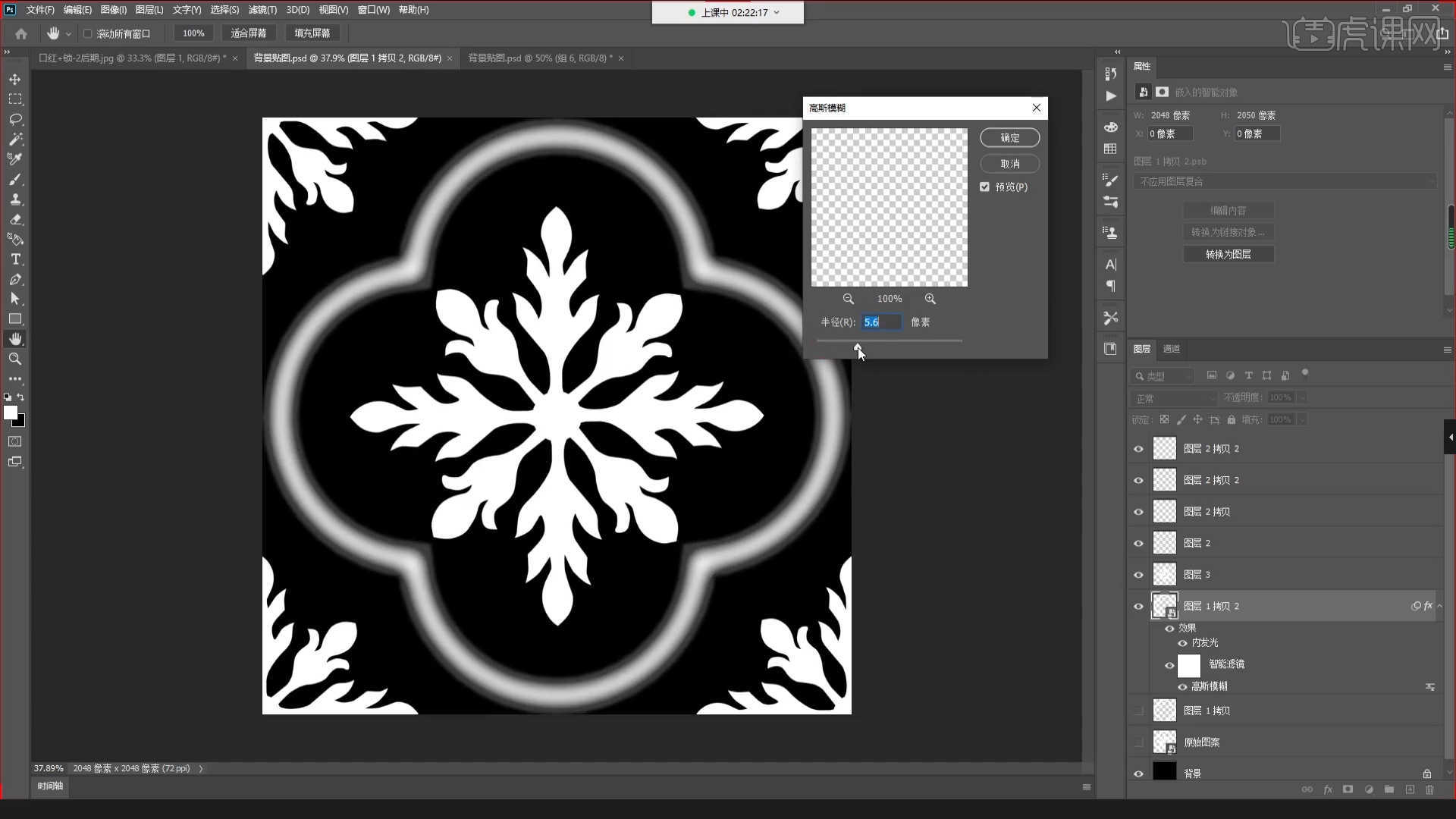Open the status bar info arrow

point(201,768)
